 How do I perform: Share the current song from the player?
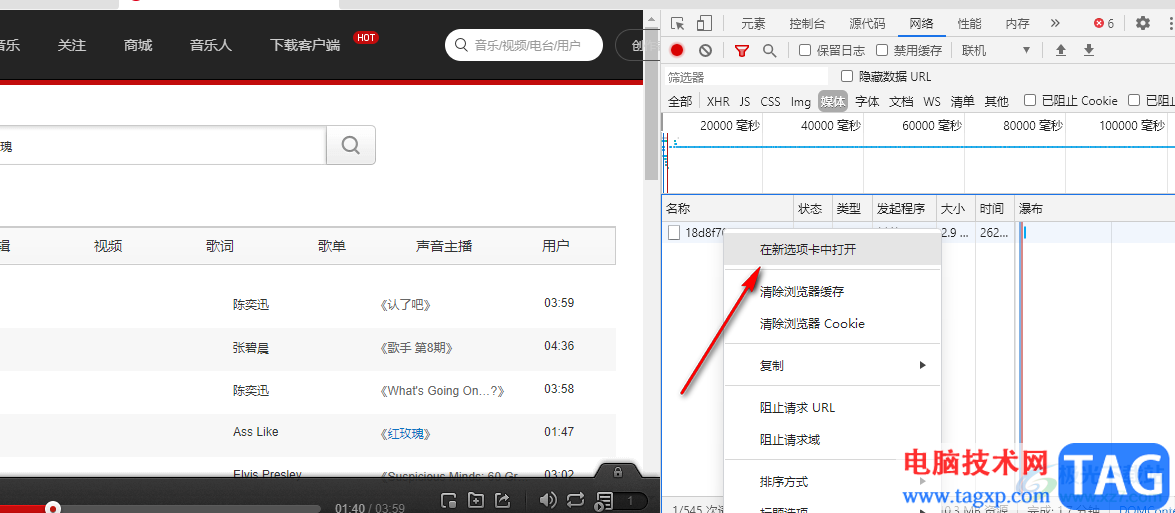click(503, 500)
